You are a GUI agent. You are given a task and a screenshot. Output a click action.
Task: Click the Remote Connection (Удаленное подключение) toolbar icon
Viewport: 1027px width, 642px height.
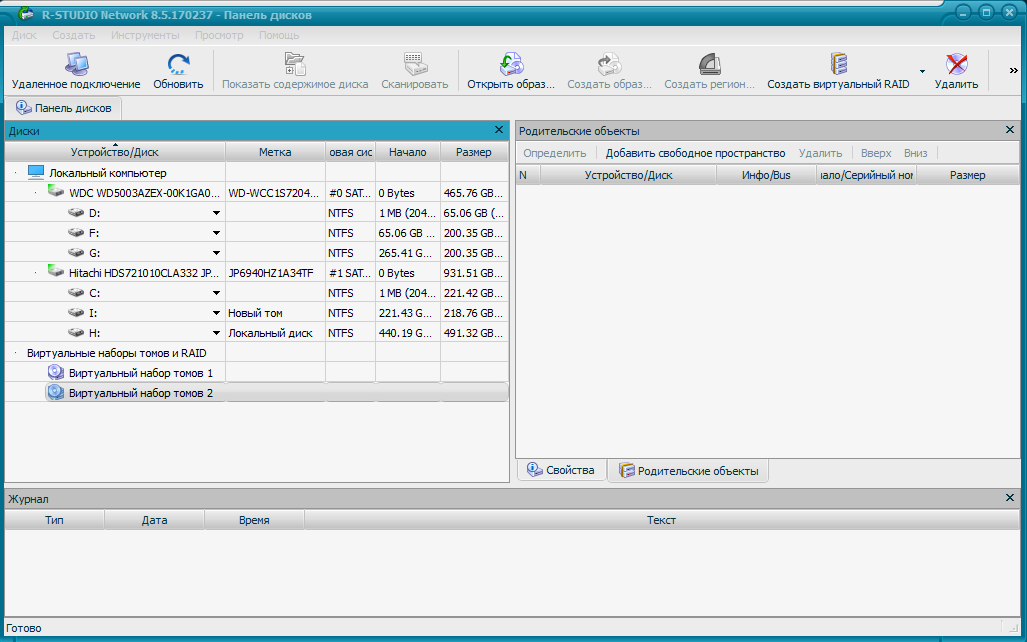(x=75, y=66)
